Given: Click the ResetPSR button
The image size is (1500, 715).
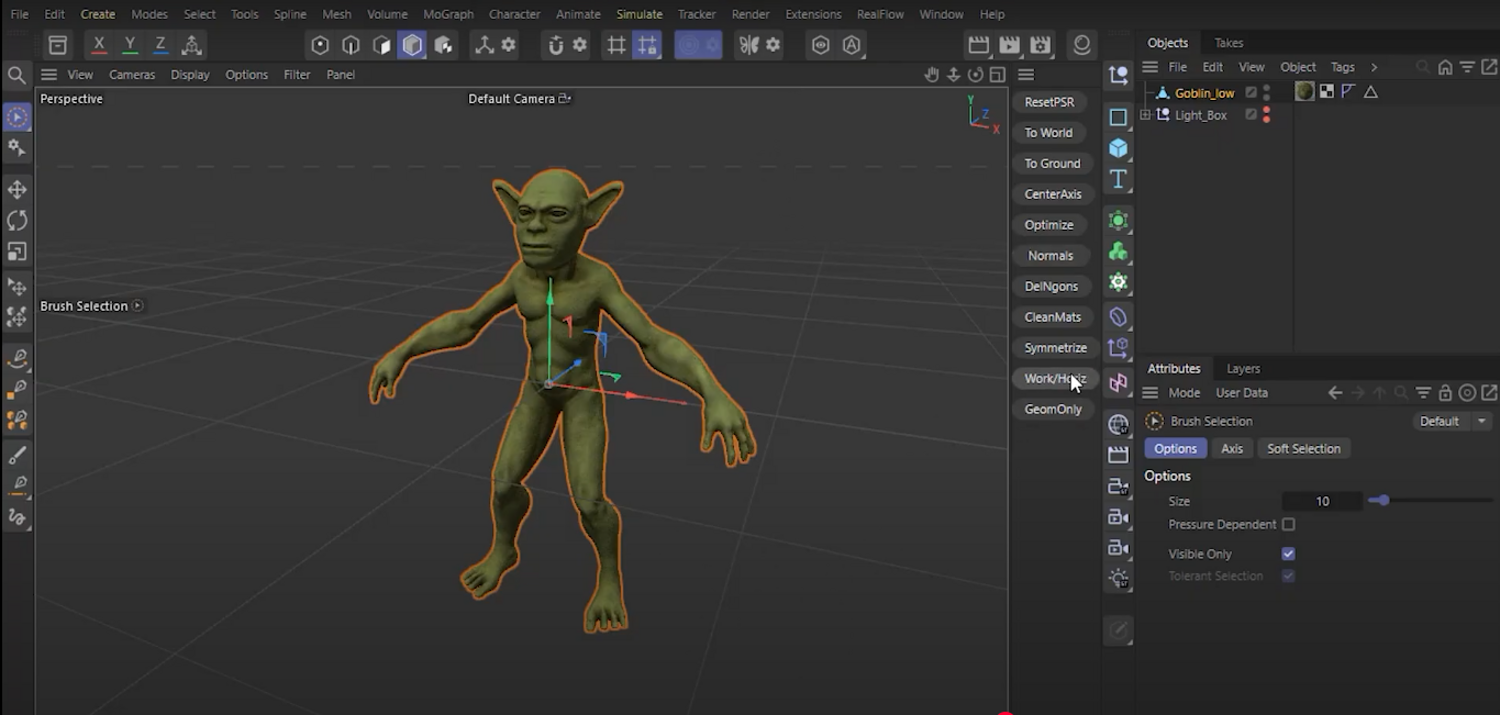Looking at the screenshot, I should point(1049,102).
